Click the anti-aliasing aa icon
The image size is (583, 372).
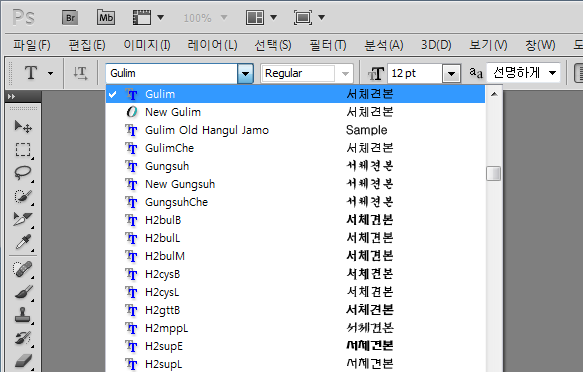tap(476, 72)
